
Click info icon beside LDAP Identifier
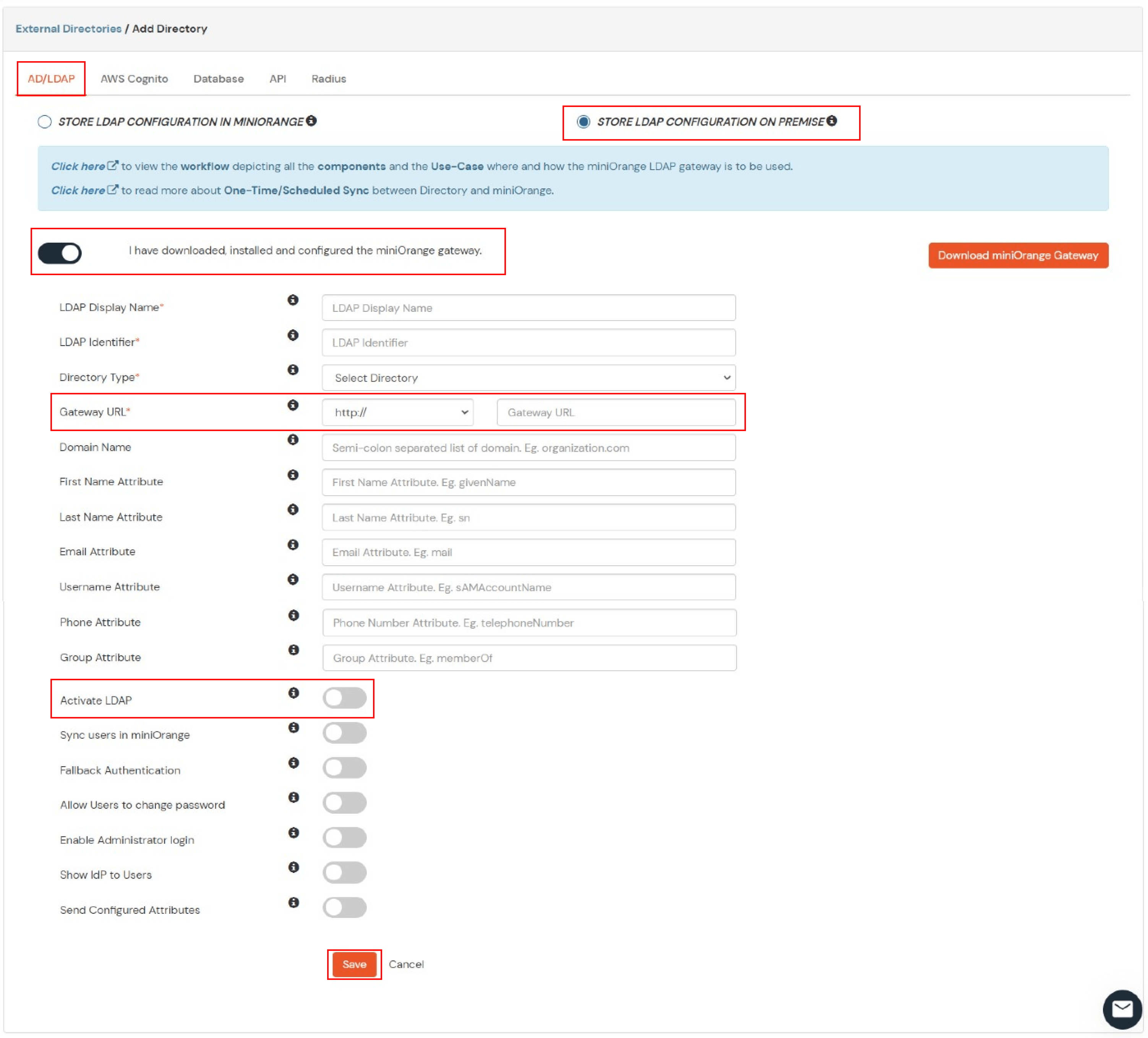293,335
